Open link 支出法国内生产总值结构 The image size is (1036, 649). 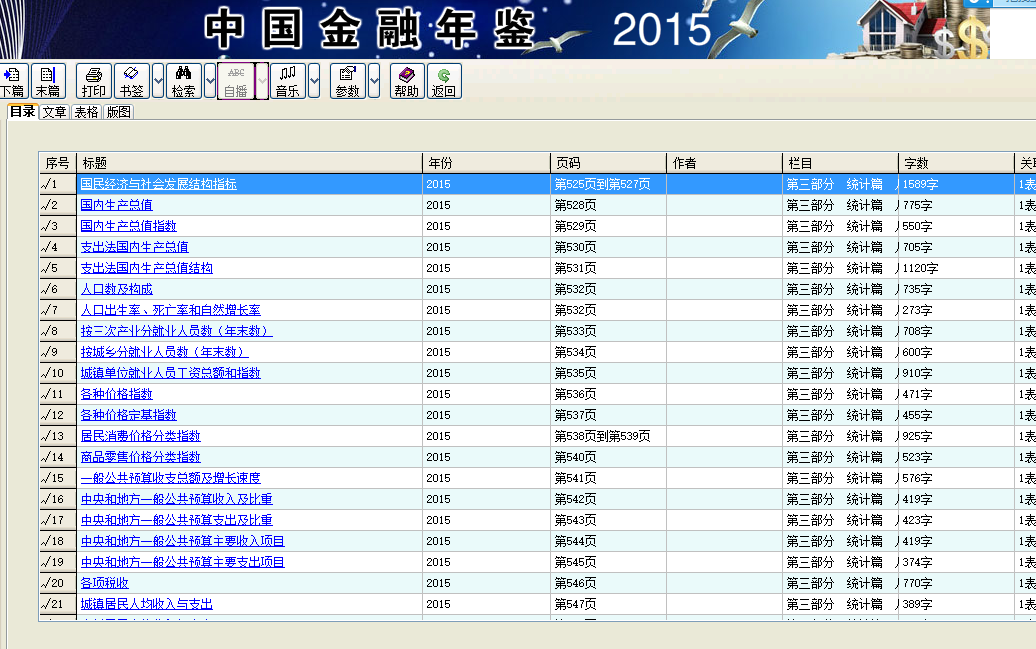pyautogui.click(x=147, y=268)
